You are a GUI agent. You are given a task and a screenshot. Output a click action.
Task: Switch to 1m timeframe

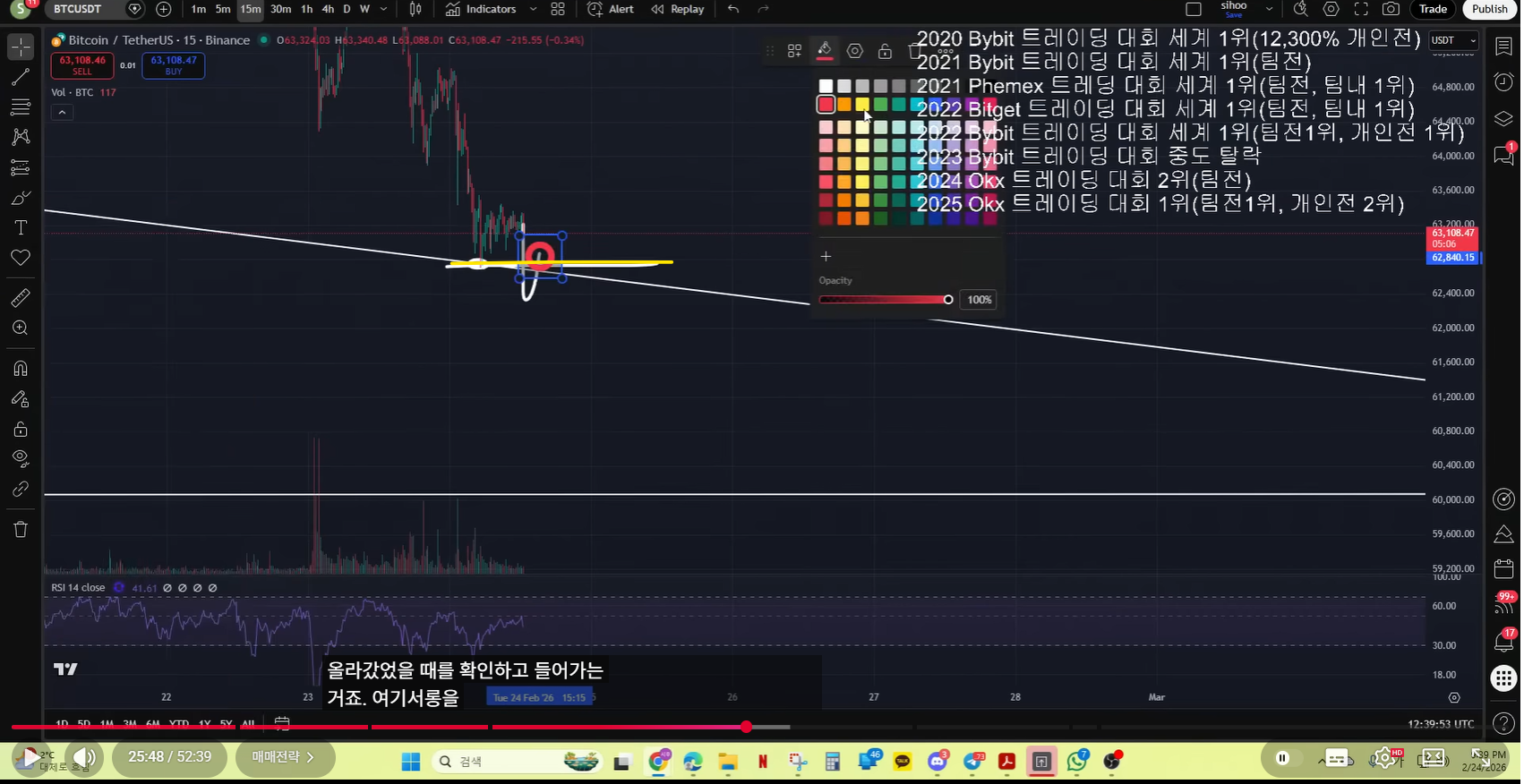point(199,9)
